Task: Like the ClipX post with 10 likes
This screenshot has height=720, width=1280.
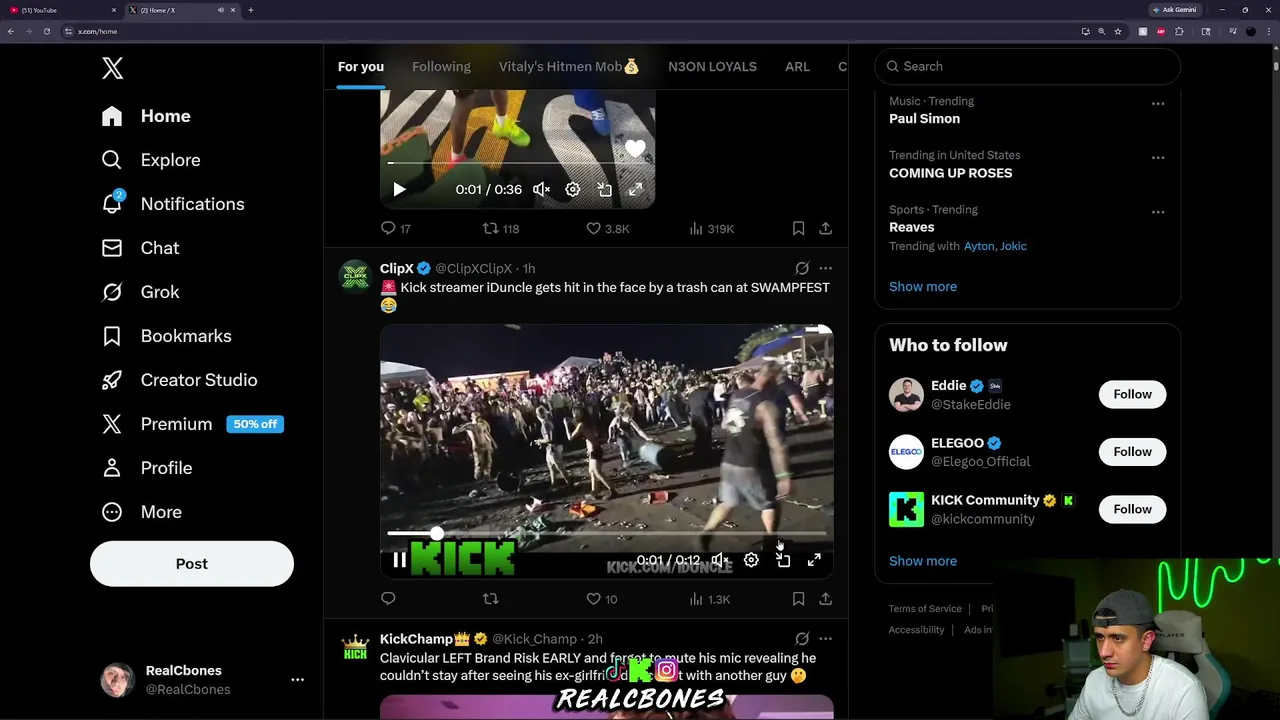Action: coord(602,598)
